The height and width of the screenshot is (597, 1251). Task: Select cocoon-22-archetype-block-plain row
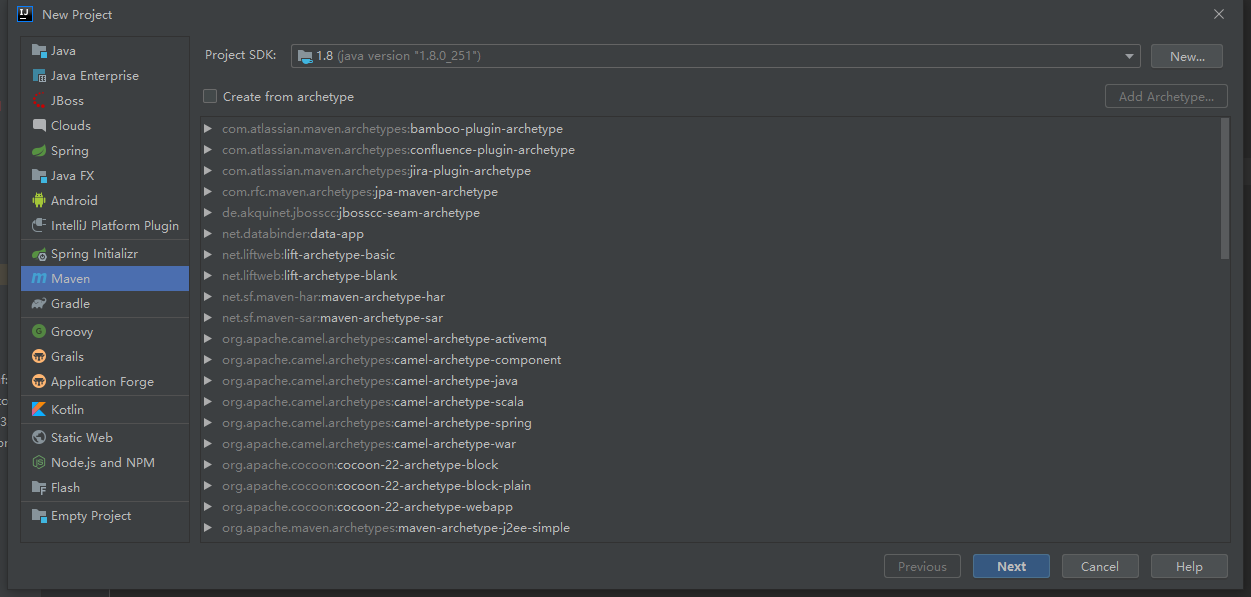coord(710,486)
